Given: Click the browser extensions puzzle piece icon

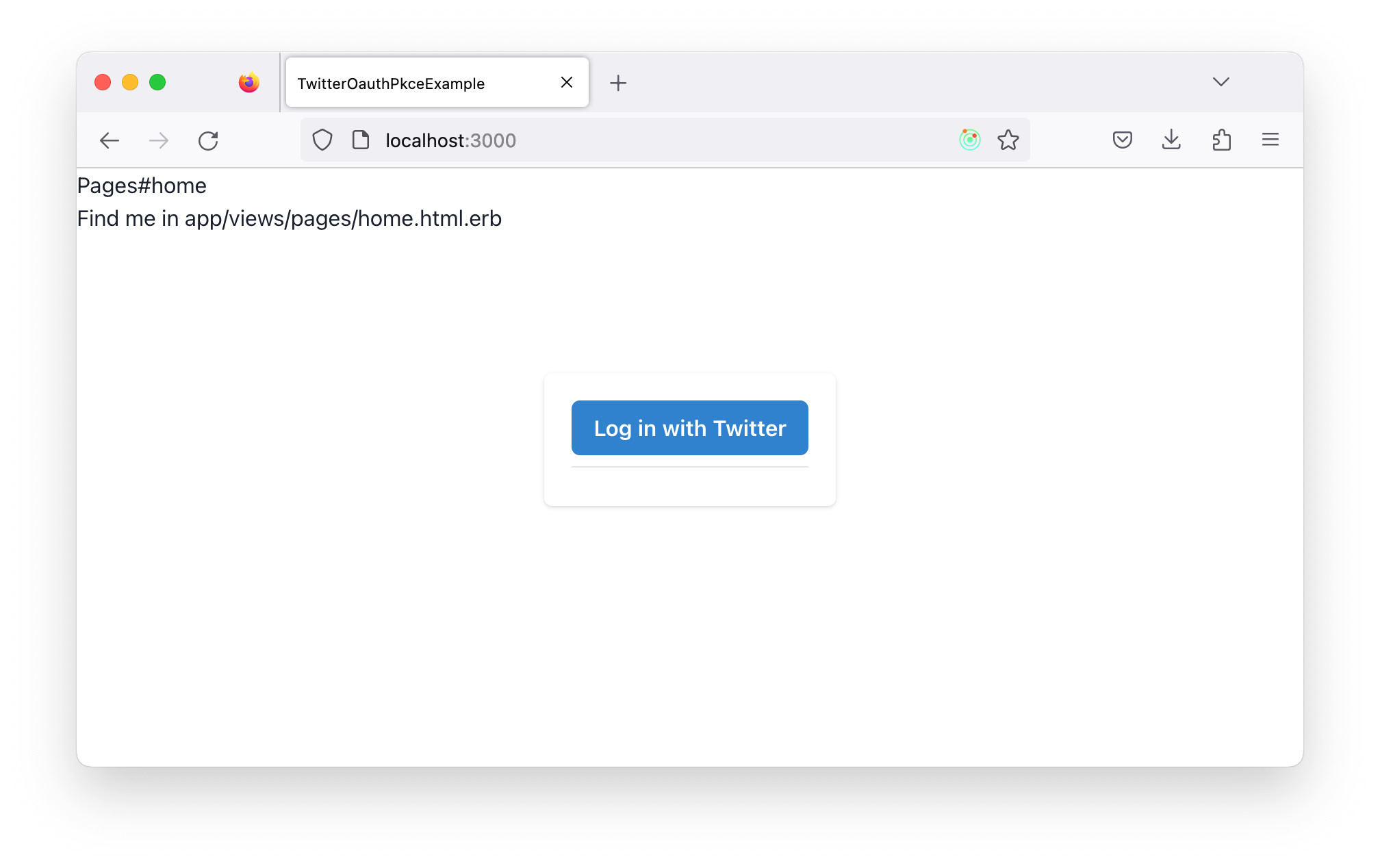Looking at the screenshot, I should [1222, 140].
